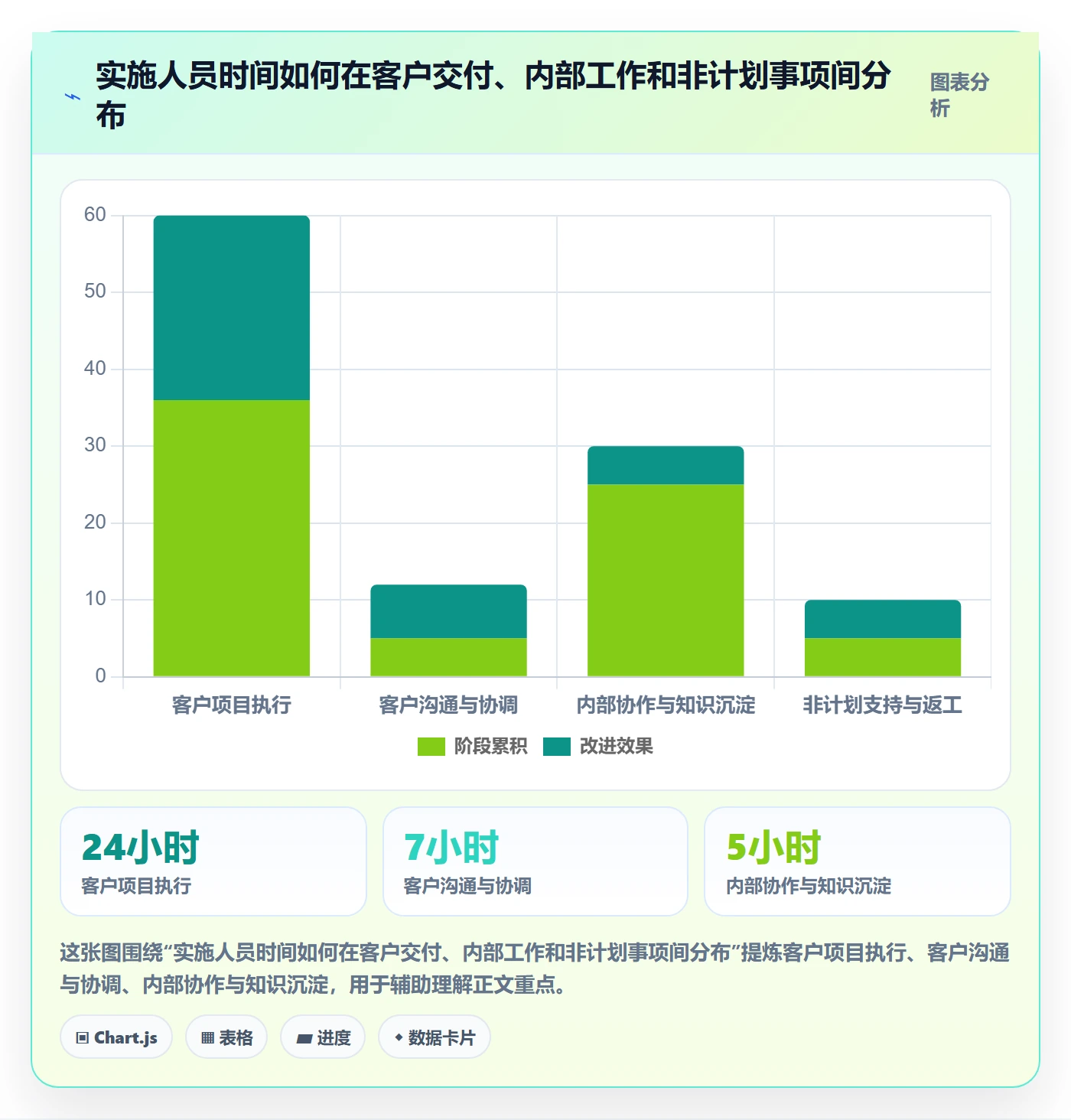The image size is (1071, 1120).
Task: Click the chart title starting with 实施人员时间
Action: (493, 96)
